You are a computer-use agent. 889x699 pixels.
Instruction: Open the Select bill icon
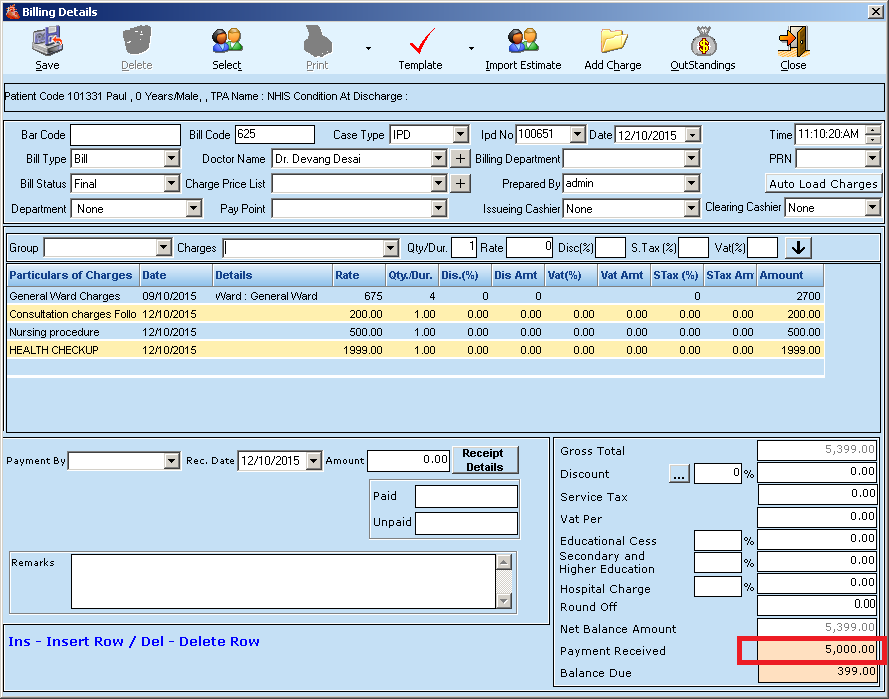pos(226,47)
